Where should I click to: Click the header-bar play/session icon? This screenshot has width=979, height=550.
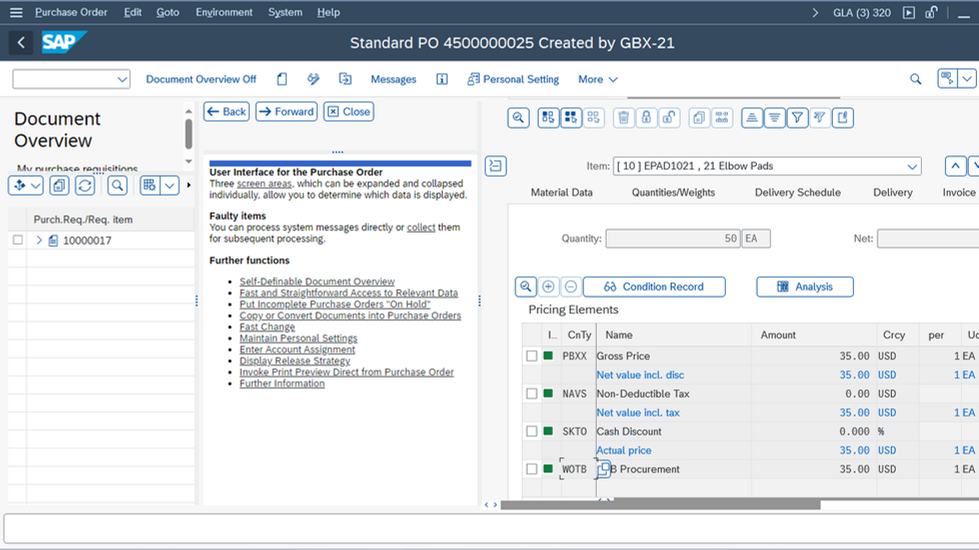click(x=909, y=12)
